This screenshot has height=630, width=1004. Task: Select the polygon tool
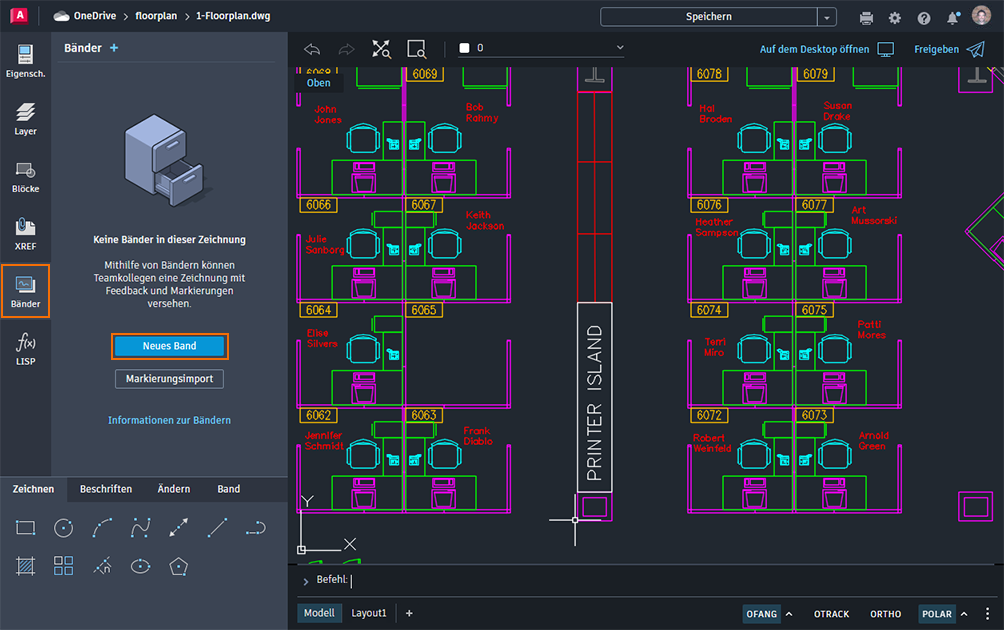[179, 566]
